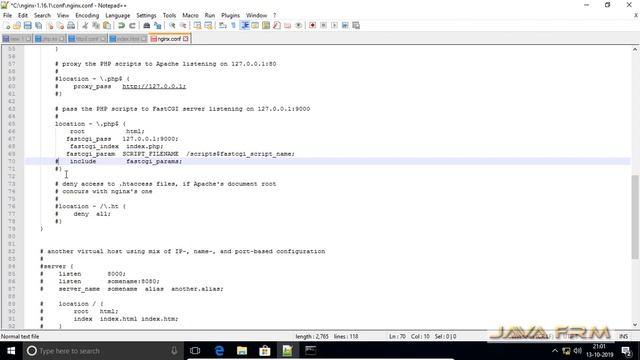Open Microsoft Edge from taskbar
The image size is (640, 360).
(x=219, y=351)
